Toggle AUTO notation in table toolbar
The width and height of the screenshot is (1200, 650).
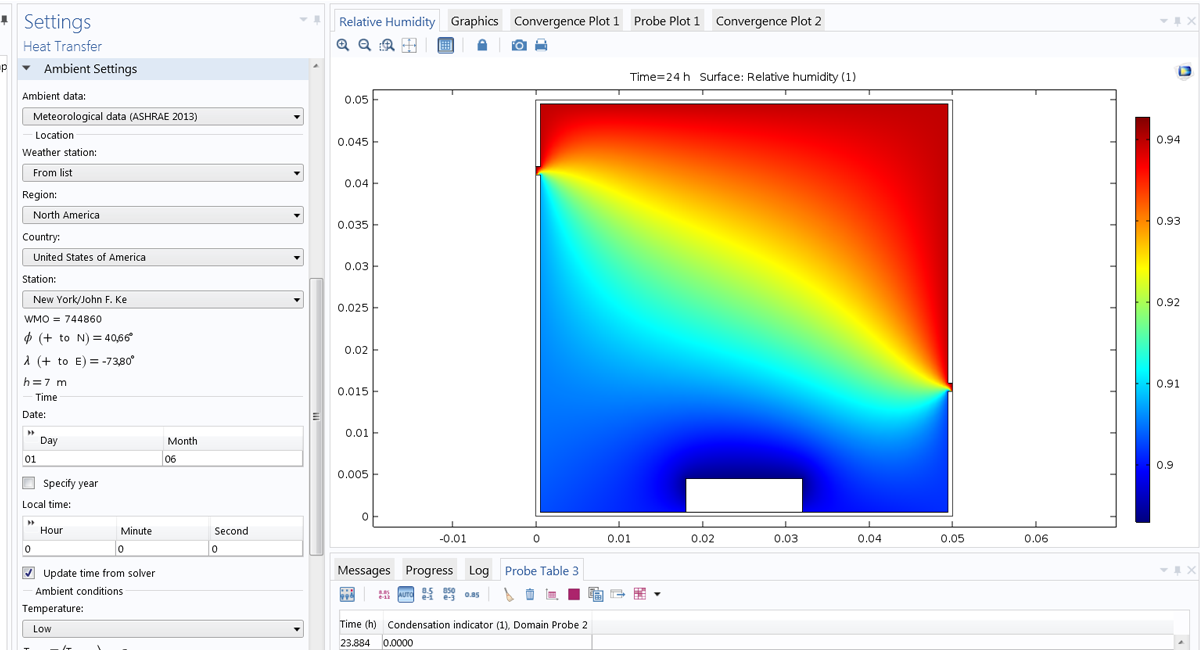[x=406, y=594]
